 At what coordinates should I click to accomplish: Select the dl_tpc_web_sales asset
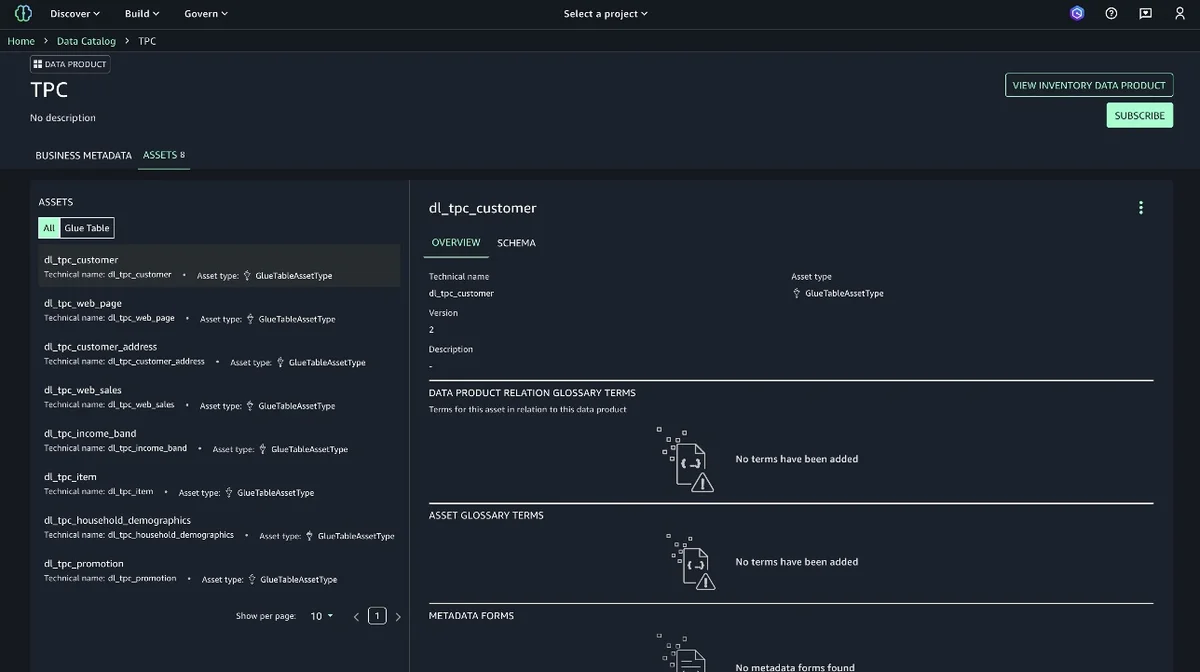(x=219, y=397)
